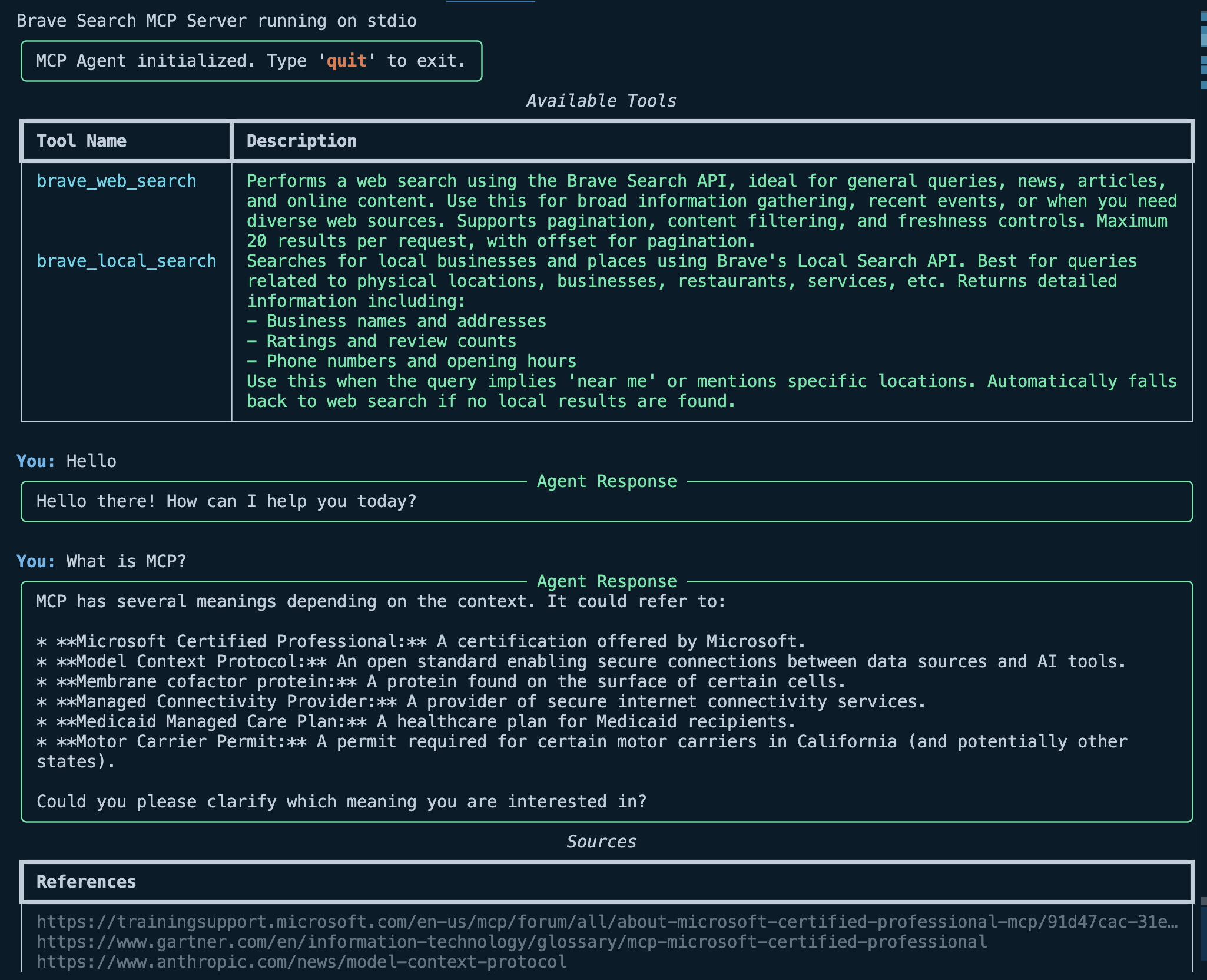
Task: Click the Description column header
Action: click(301, 141)
